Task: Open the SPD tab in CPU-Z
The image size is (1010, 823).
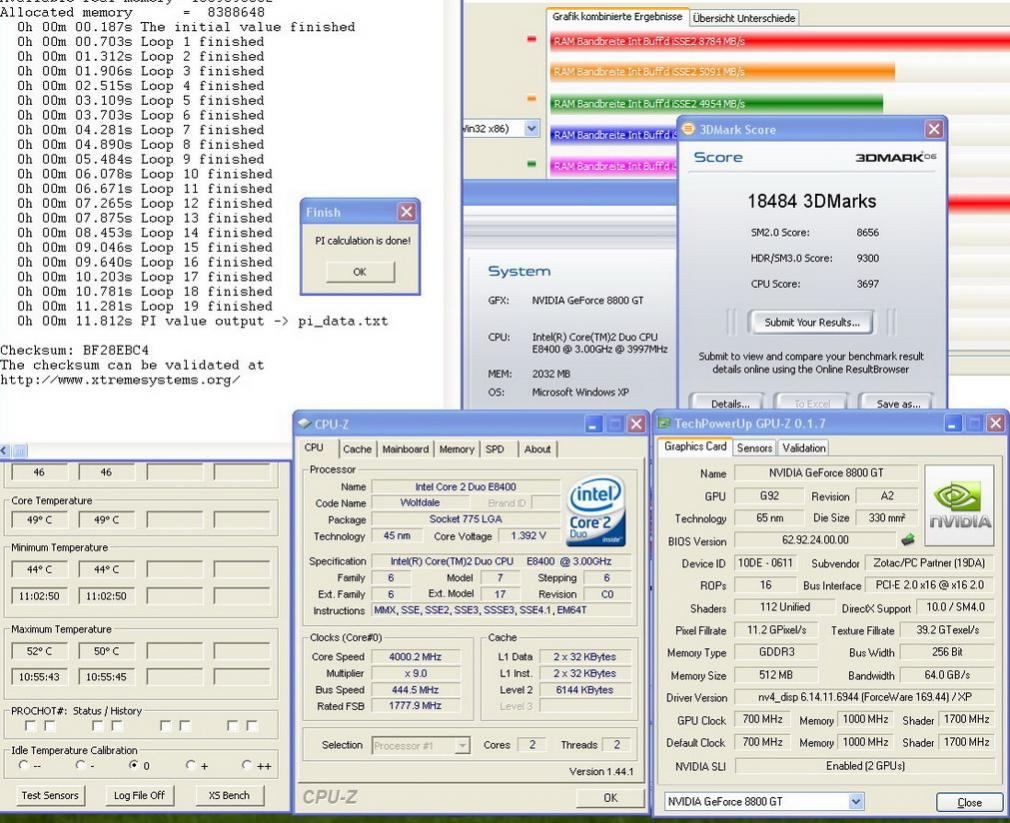Action: point(495,449)
